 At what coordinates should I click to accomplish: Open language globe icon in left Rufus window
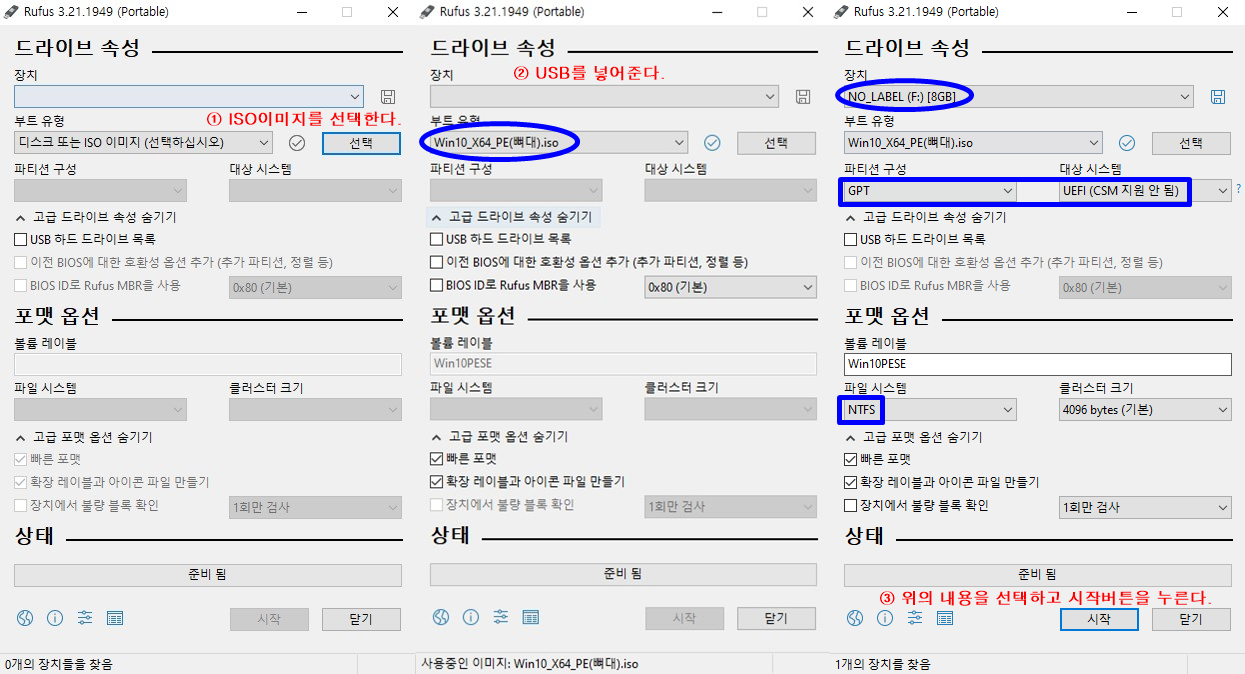25,618
